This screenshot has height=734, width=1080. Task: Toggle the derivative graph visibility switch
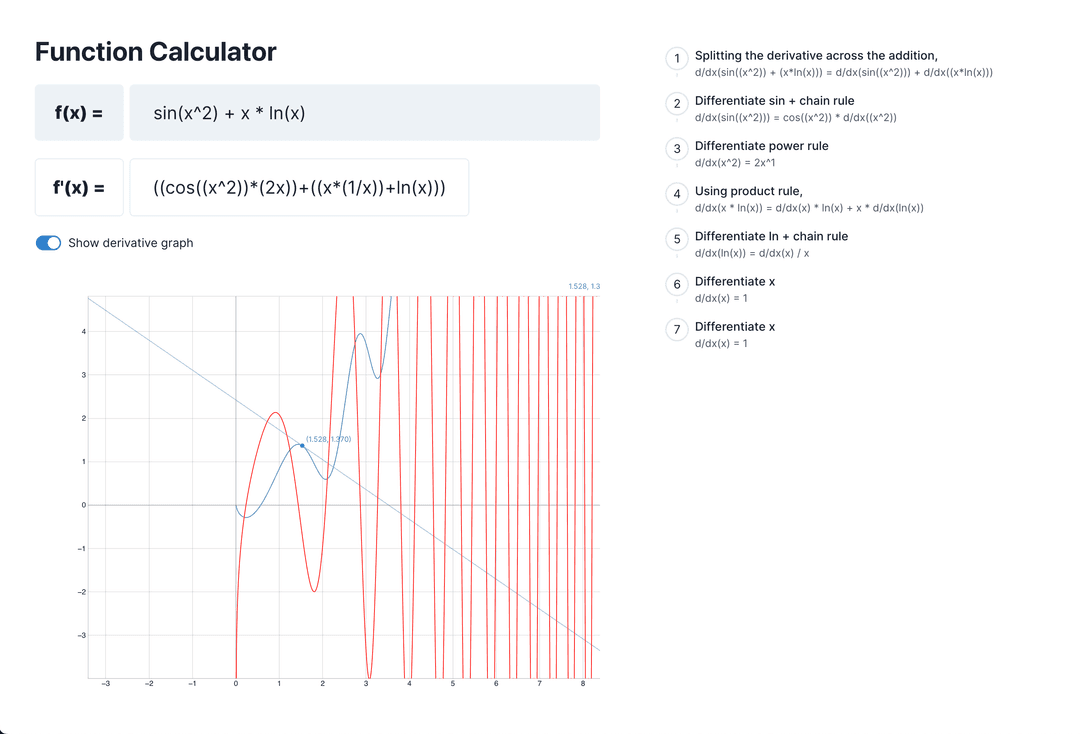[48, 242]
